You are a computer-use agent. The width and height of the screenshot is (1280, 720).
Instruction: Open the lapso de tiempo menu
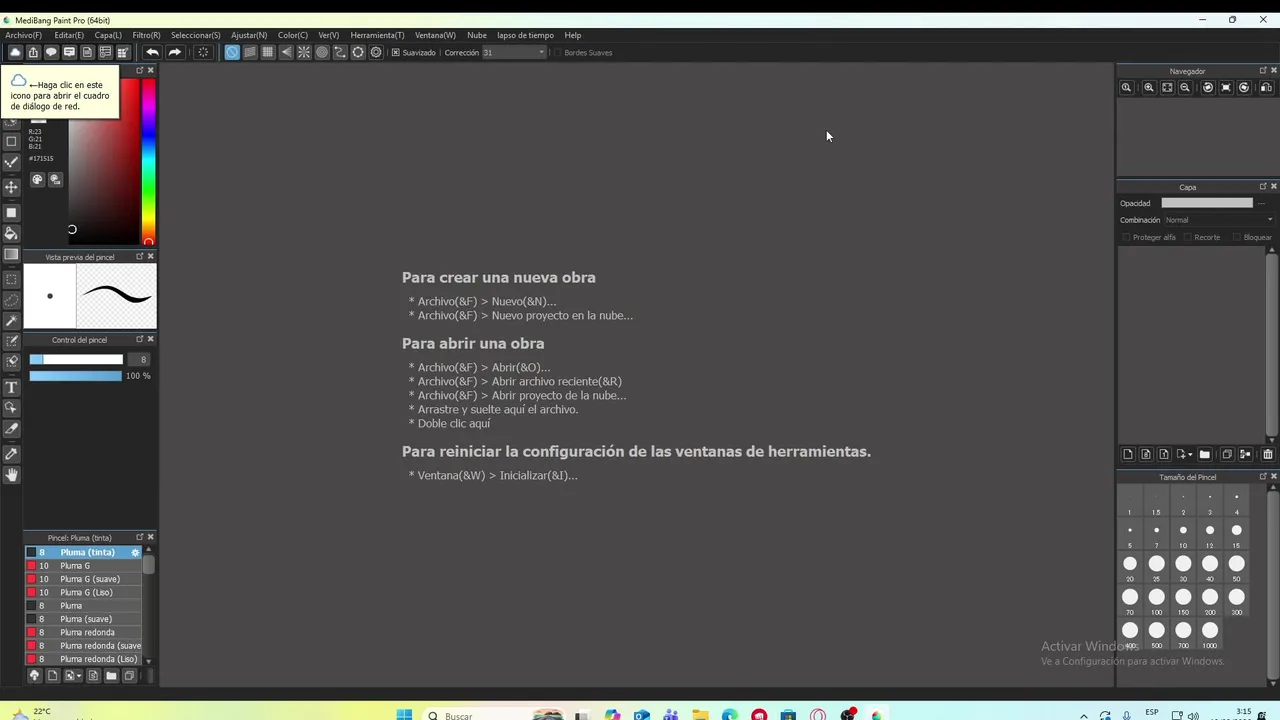[525, 35]
